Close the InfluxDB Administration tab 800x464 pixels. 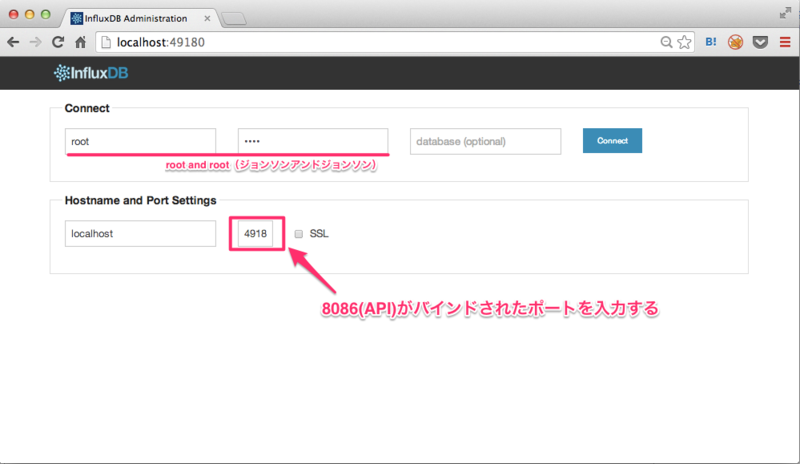pyautogui.click(x=207, y=18)
